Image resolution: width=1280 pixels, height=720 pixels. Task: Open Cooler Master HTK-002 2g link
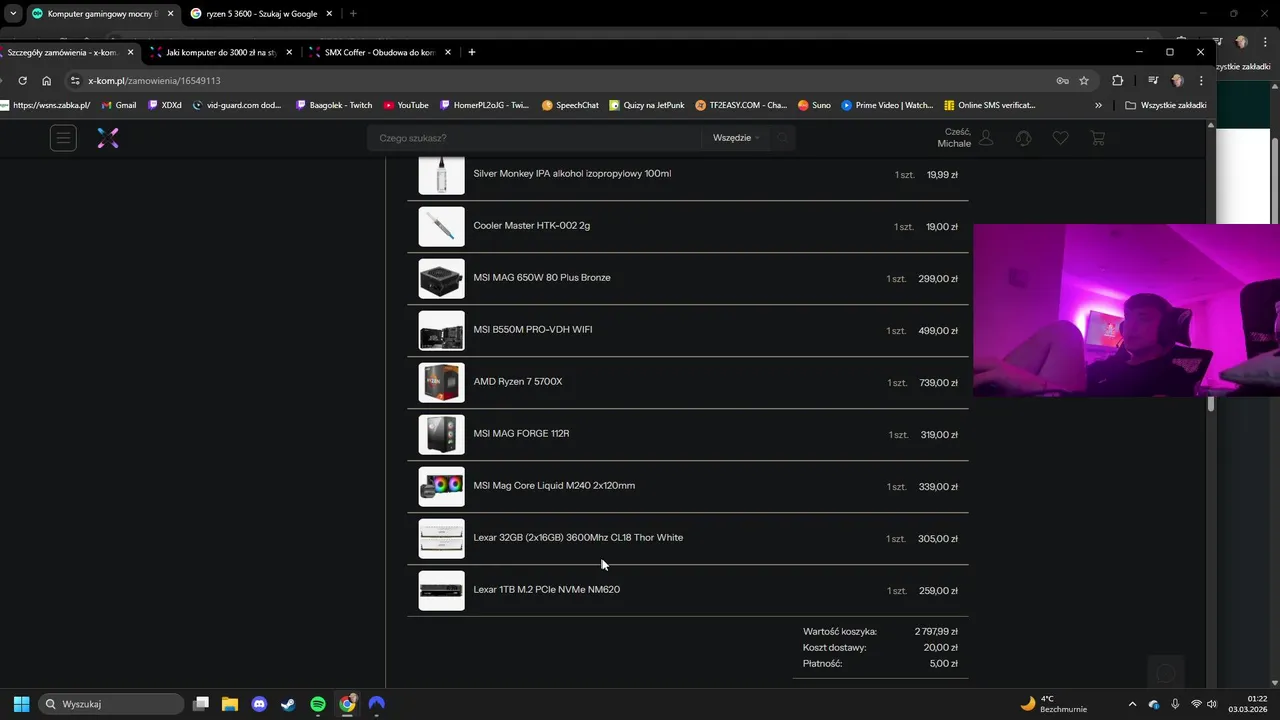[x=532, y=226]
